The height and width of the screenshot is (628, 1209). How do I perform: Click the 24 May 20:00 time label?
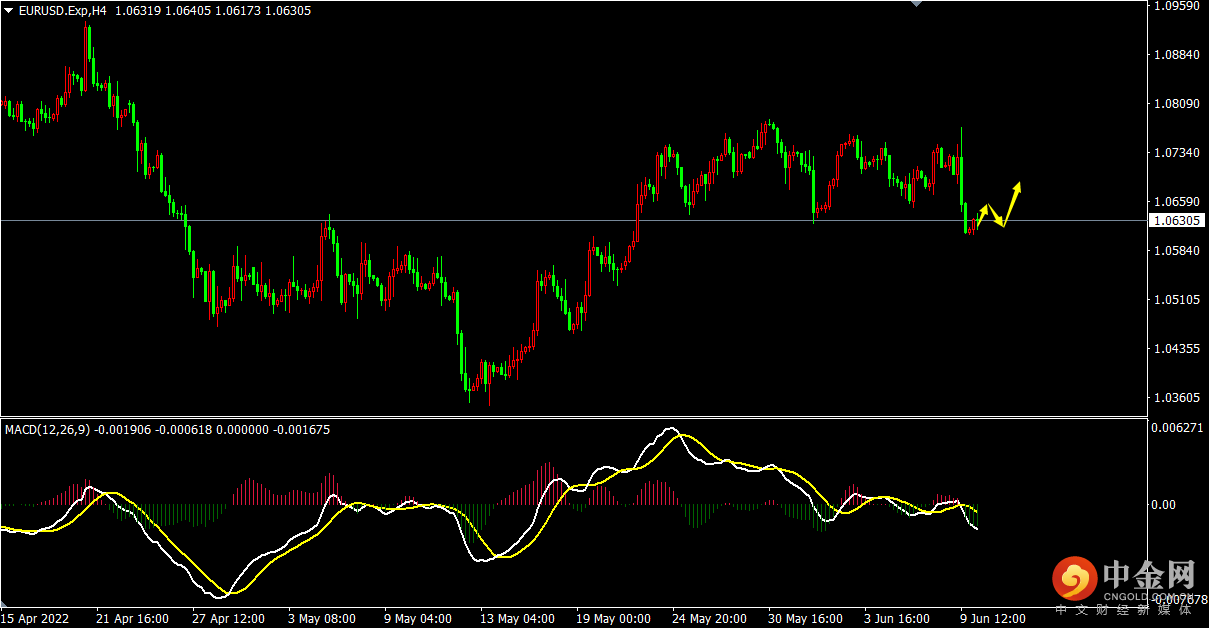click(x=709, y=619)
